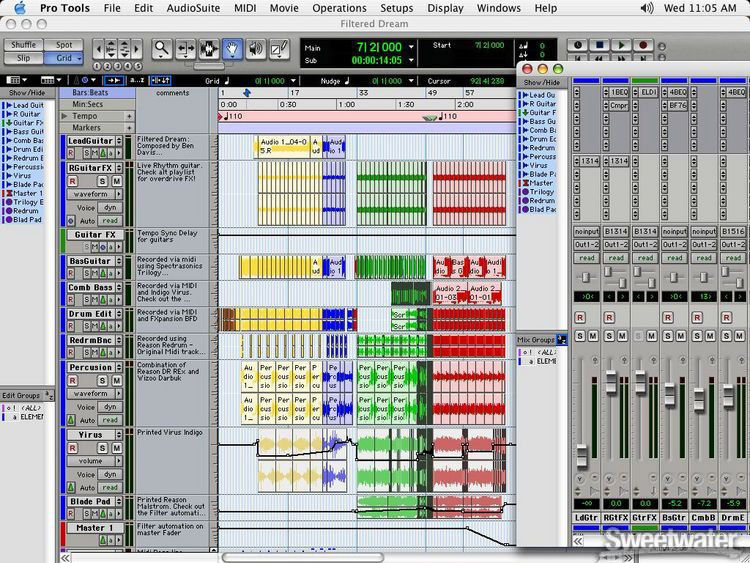Recall zoom preset 1
The width and height of the screenshot is (750, 563).
pos(97,66)
